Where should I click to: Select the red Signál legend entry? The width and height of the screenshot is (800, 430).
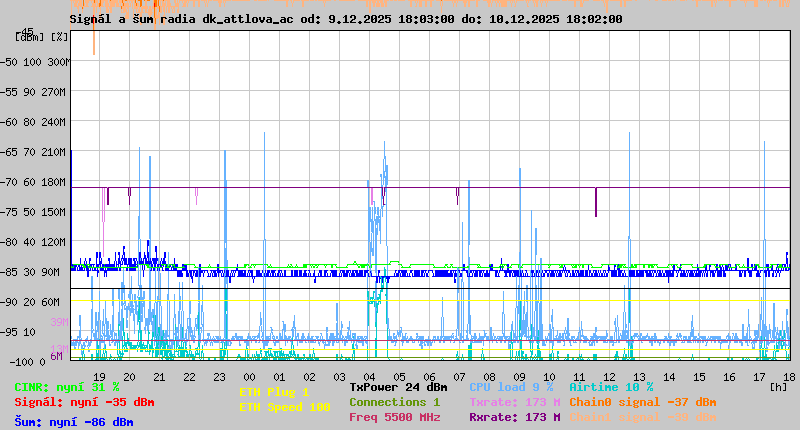pos(84,402)
